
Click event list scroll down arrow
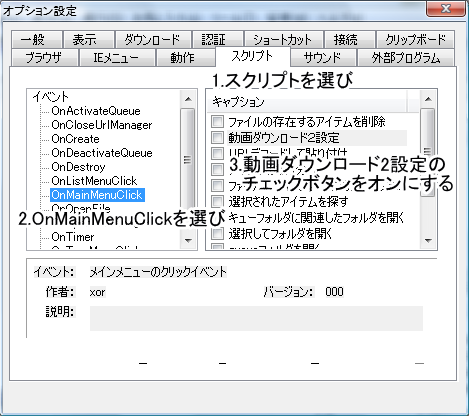click(x=188, y=240)
